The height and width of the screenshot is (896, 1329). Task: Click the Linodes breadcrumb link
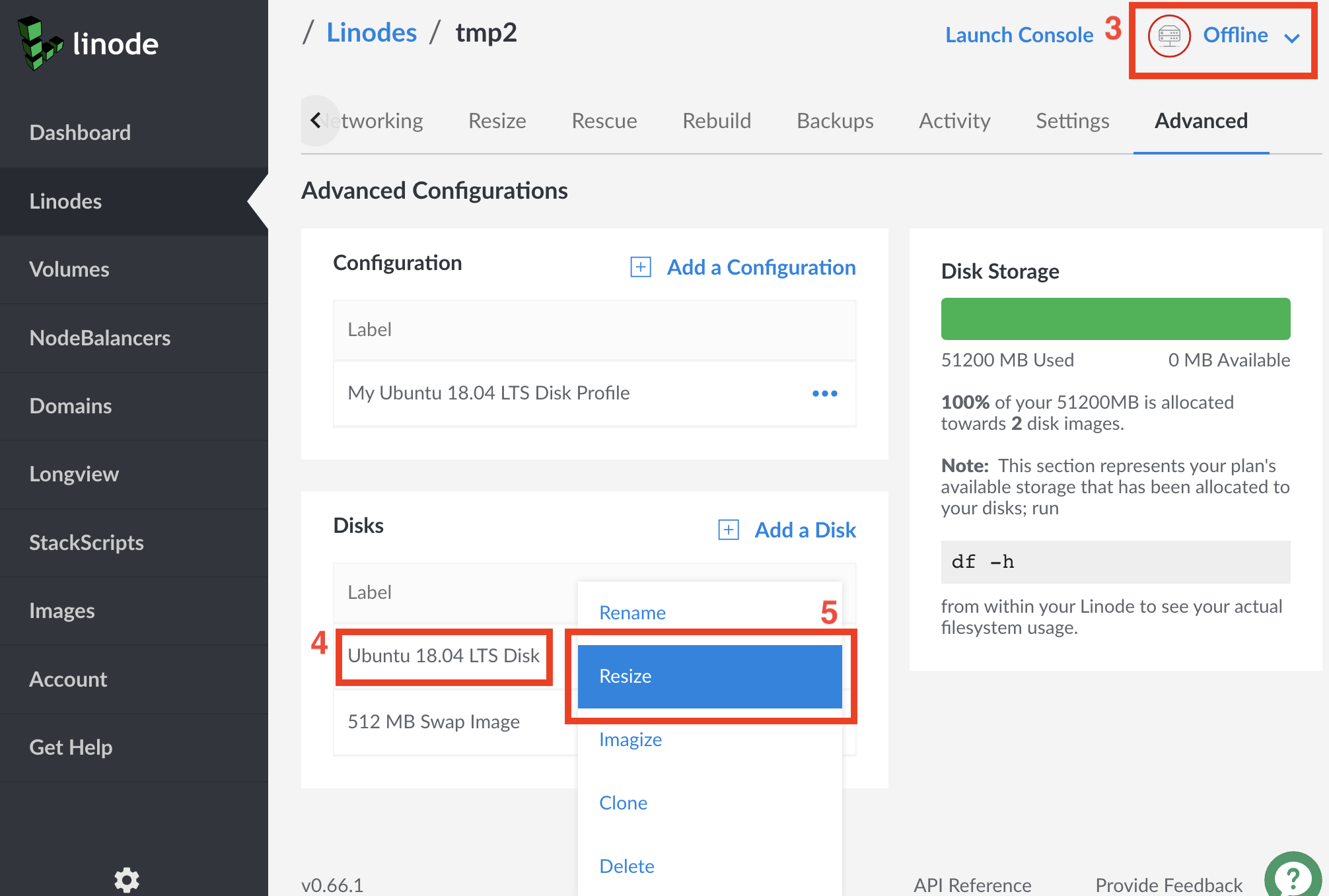tap(372, 32)
